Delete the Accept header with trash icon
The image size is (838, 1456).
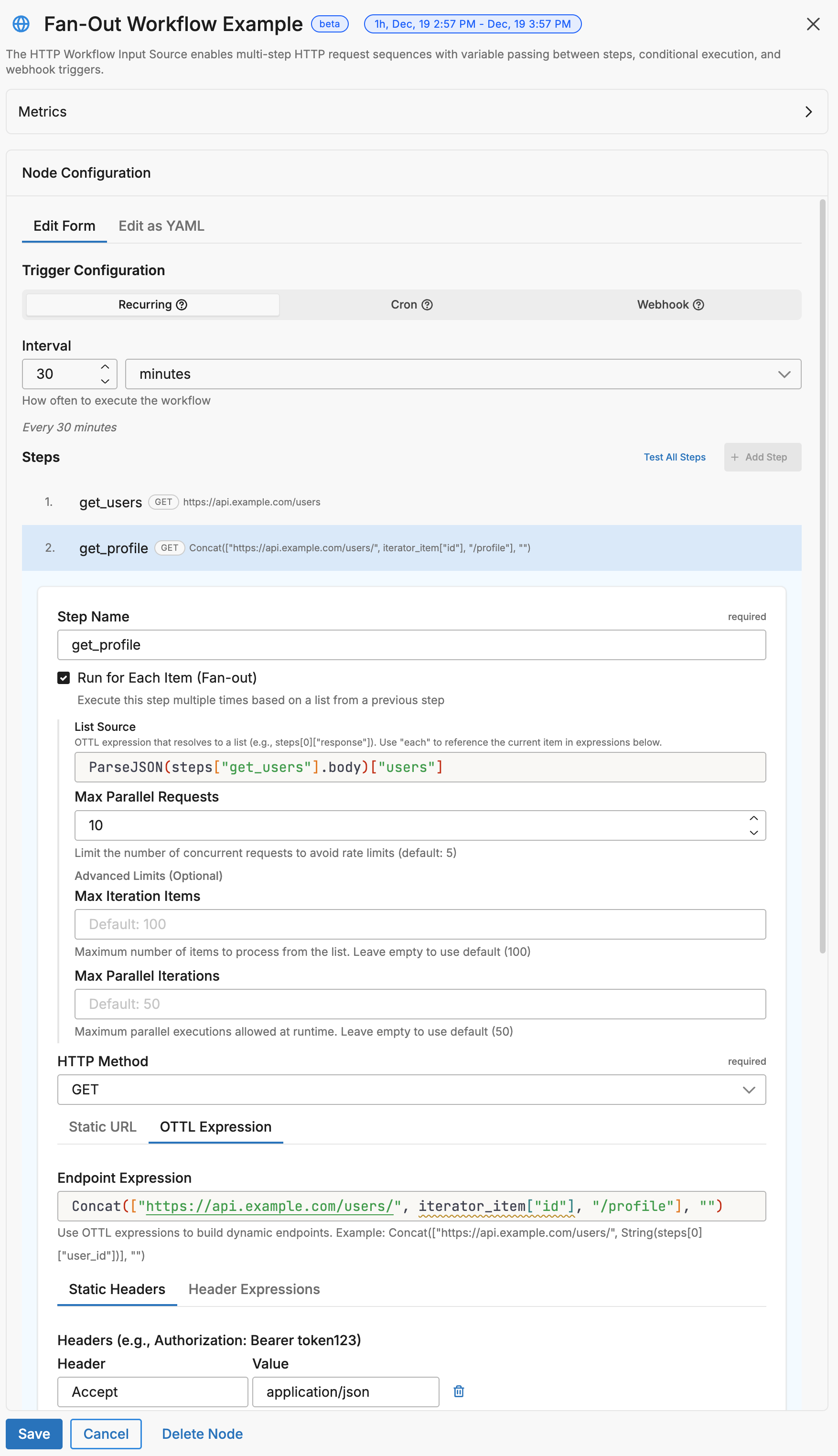458,1391
